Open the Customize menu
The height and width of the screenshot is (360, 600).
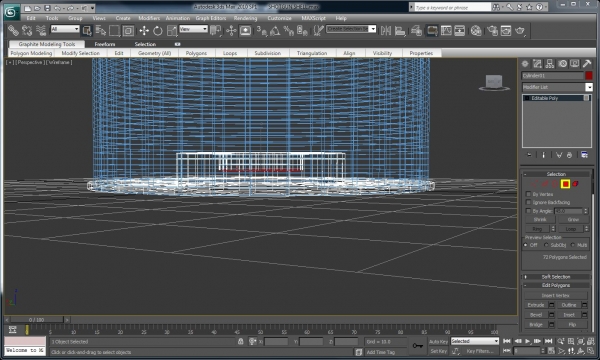click(279, 18)
